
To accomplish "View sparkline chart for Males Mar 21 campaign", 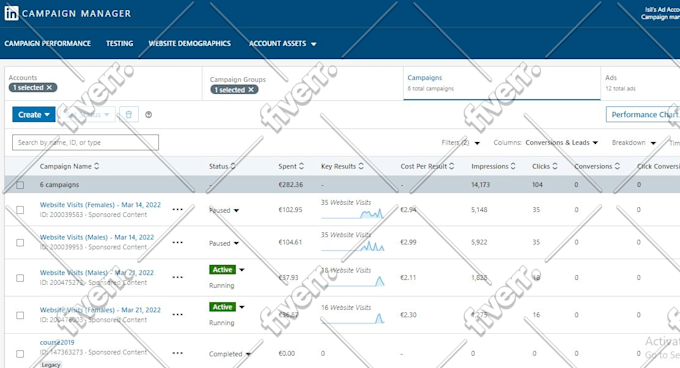I will pyautogui.click(x=353, y=281).
